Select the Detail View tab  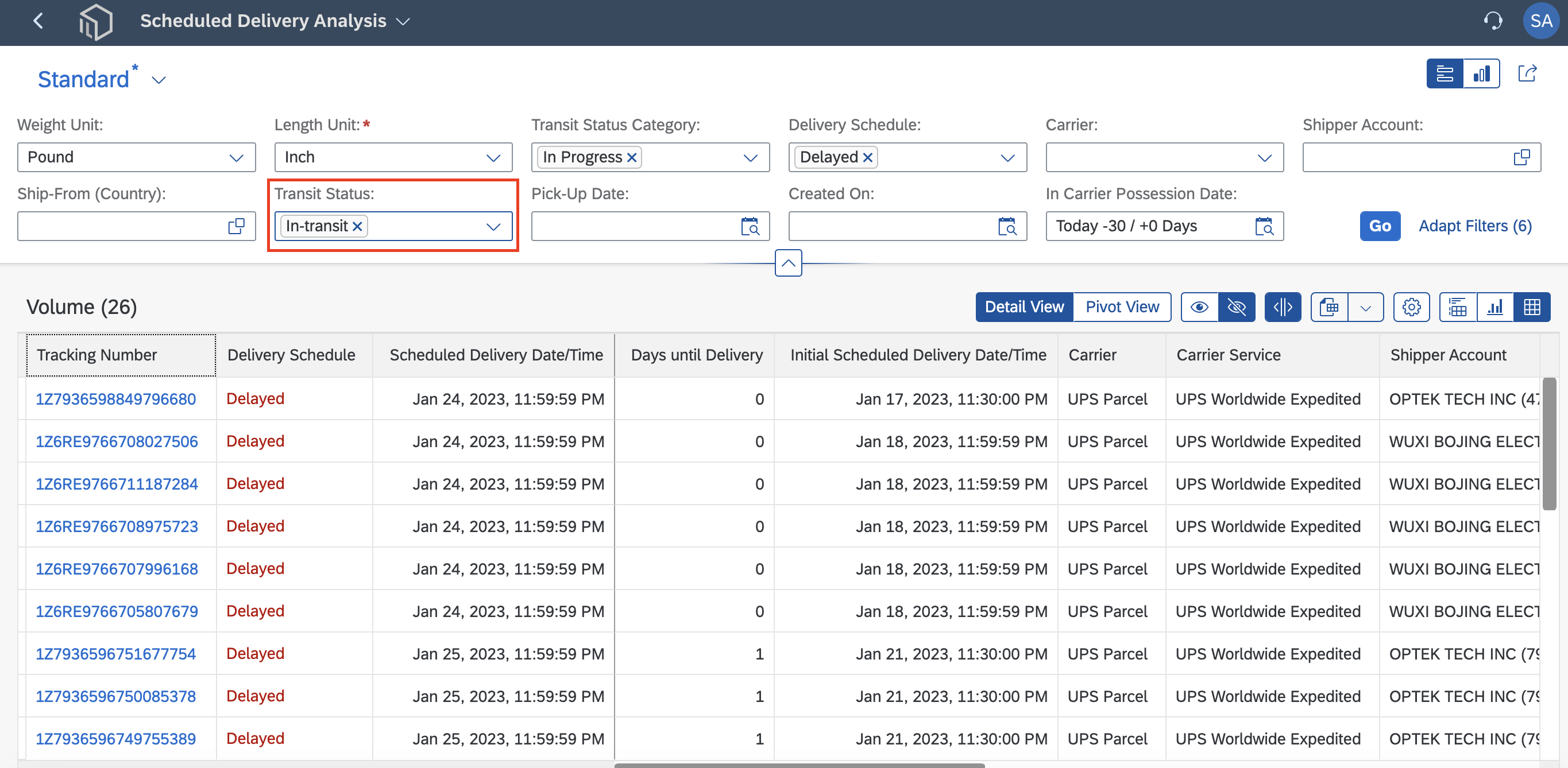click(x=1024, y=307)
